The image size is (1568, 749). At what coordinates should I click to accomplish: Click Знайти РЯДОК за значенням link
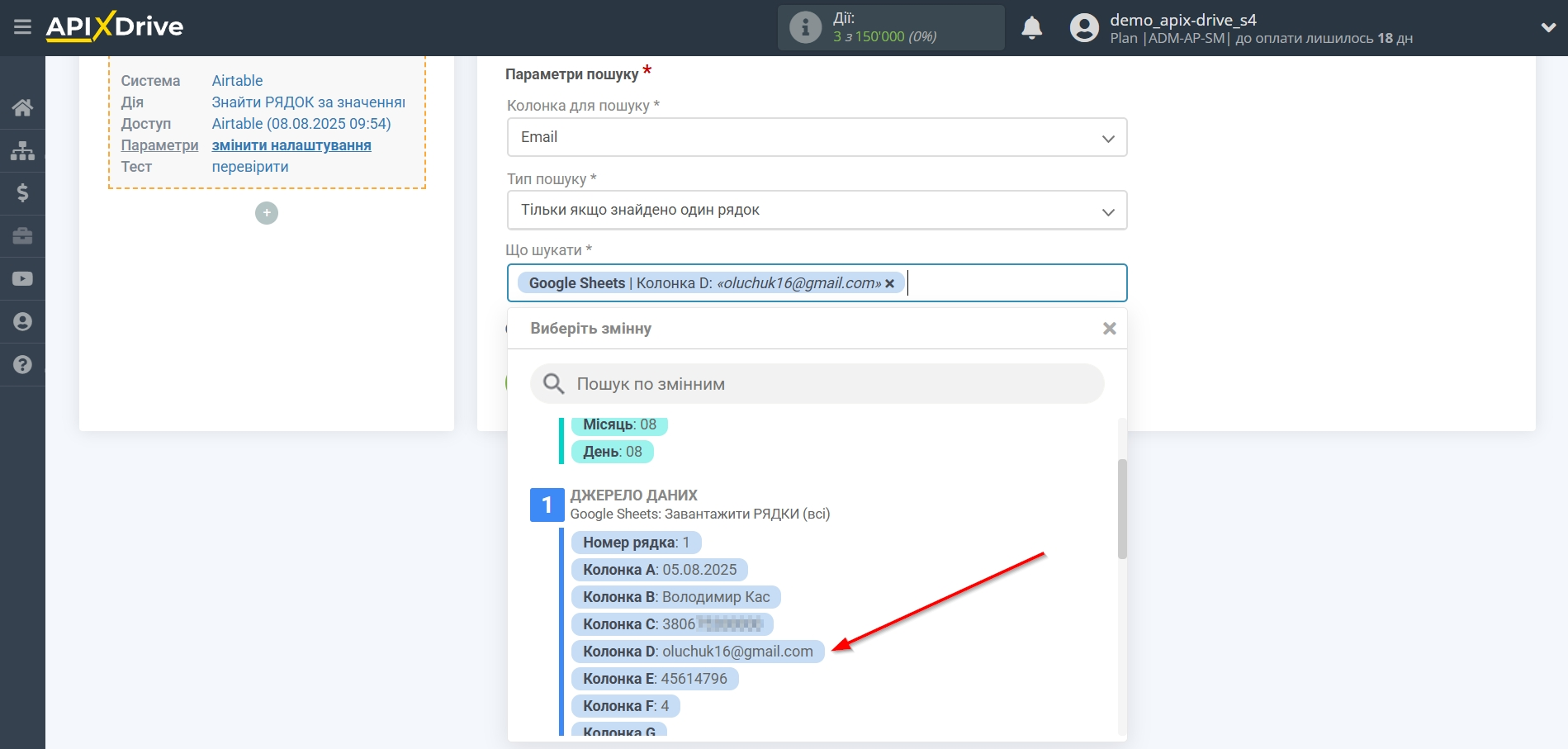coord(308,102)
